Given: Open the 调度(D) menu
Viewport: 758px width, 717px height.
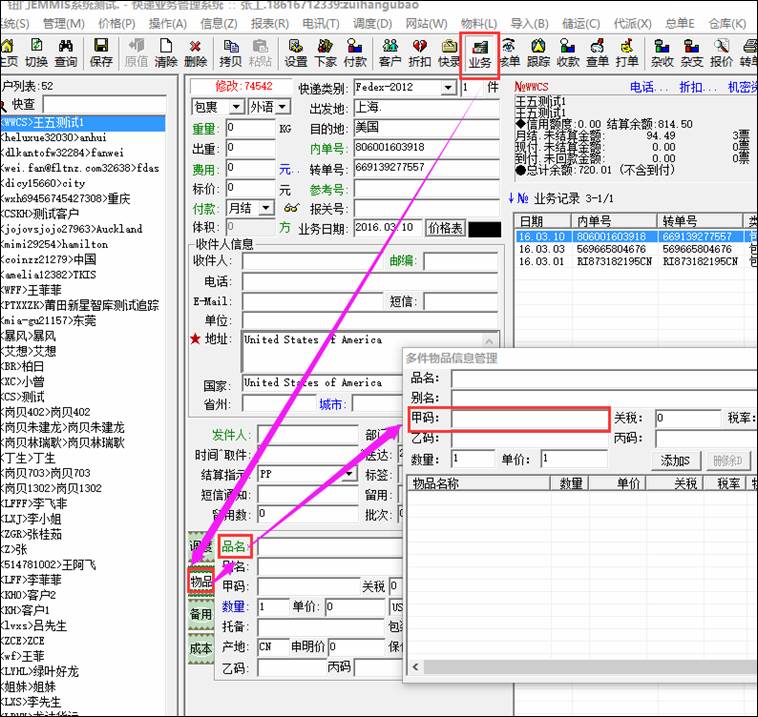Looking at the screenshot, I should 372,23.
